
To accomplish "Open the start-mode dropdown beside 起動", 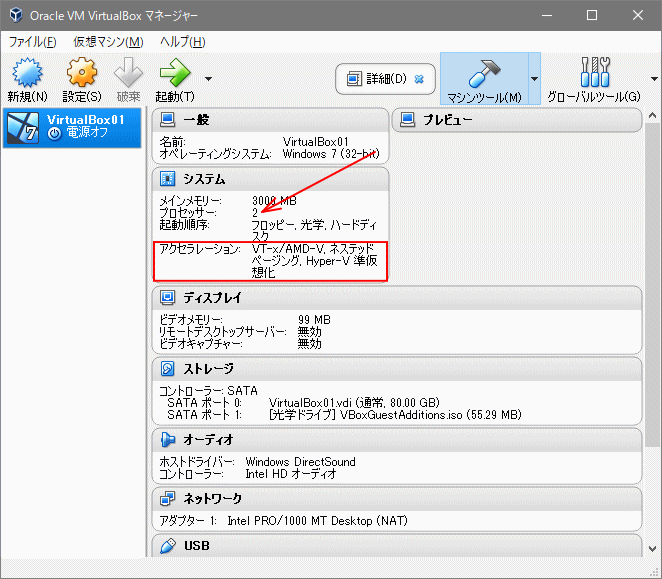I will pyautogui.click(x=208, y=79).
